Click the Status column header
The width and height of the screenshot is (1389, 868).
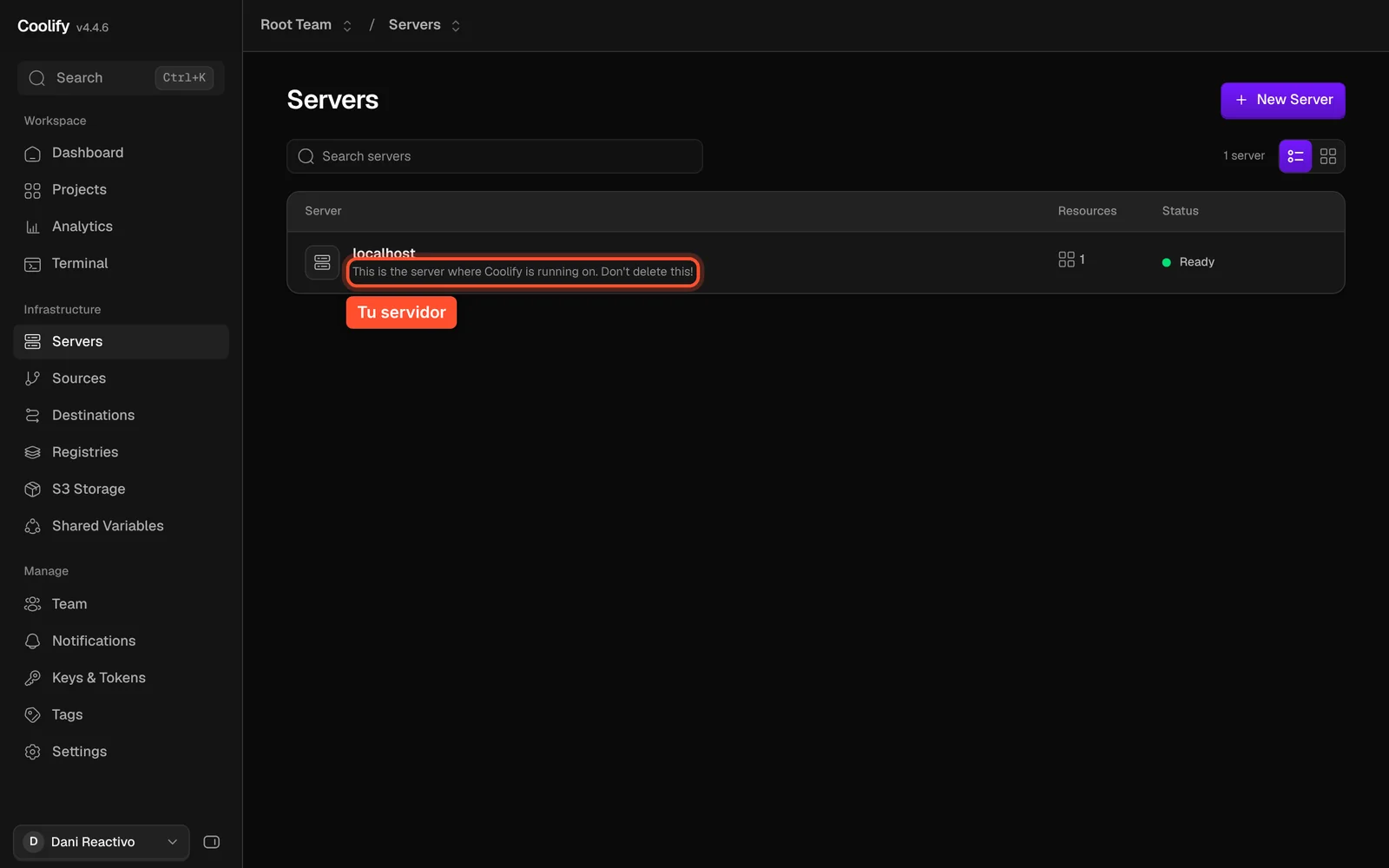[x=1180, y=211]
